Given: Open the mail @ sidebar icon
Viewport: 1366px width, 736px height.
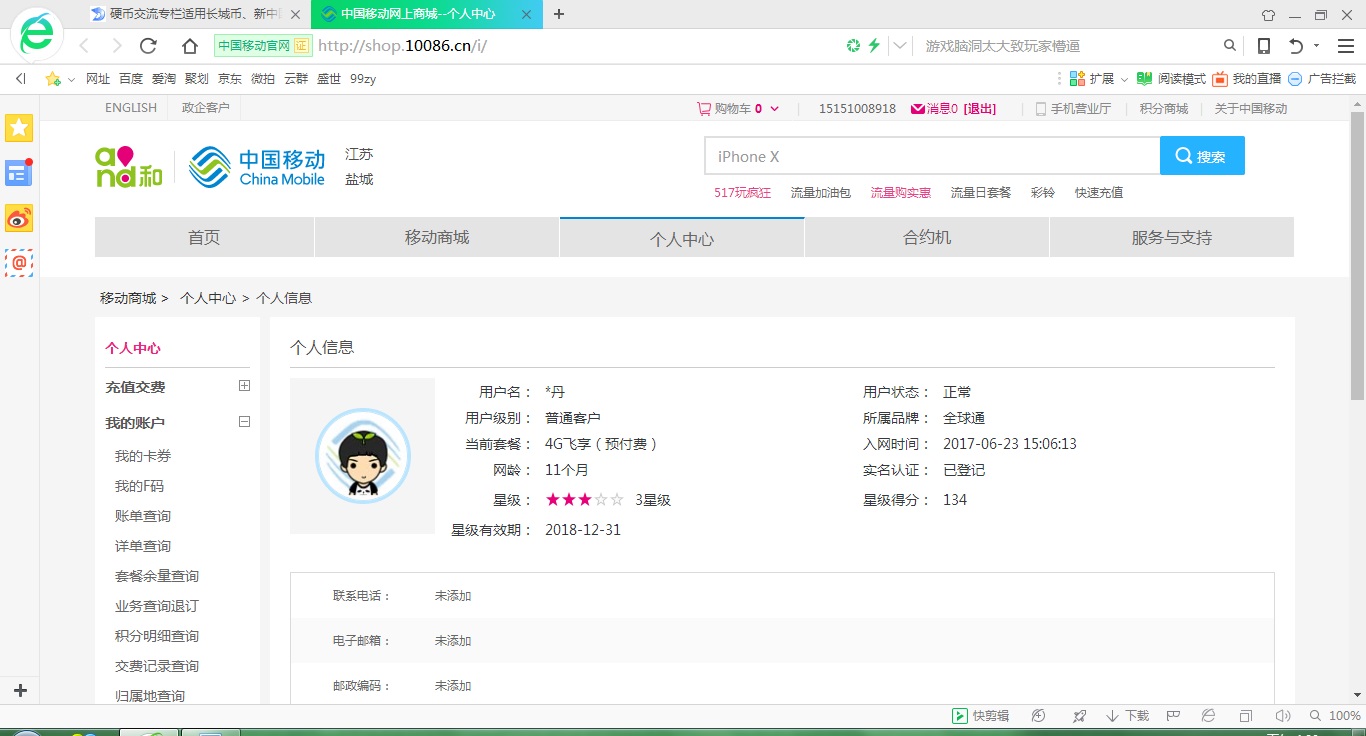Looking at the screenshot, I should 19,263.
